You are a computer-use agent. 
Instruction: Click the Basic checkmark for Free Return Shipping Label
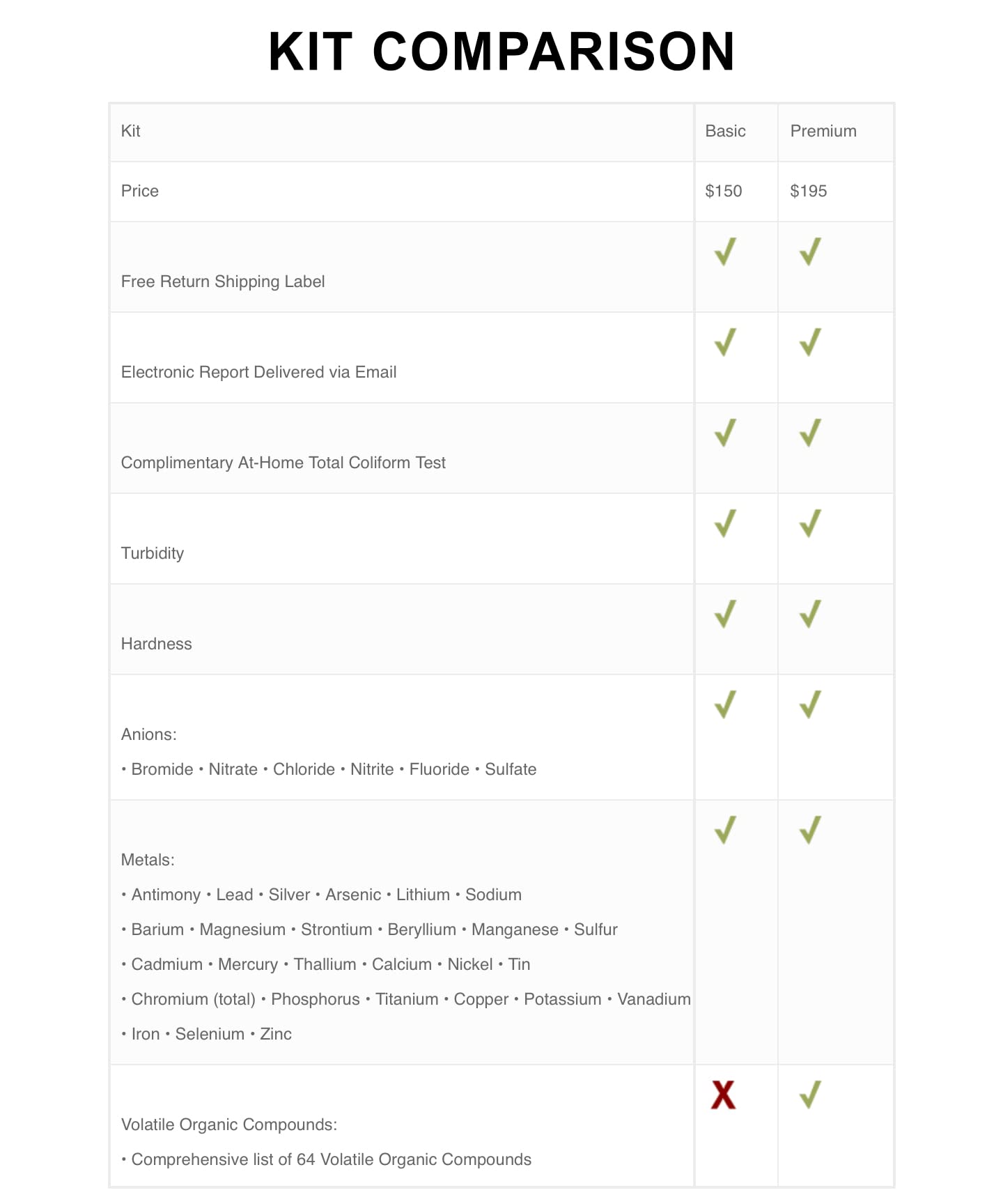tap(725, 252)
